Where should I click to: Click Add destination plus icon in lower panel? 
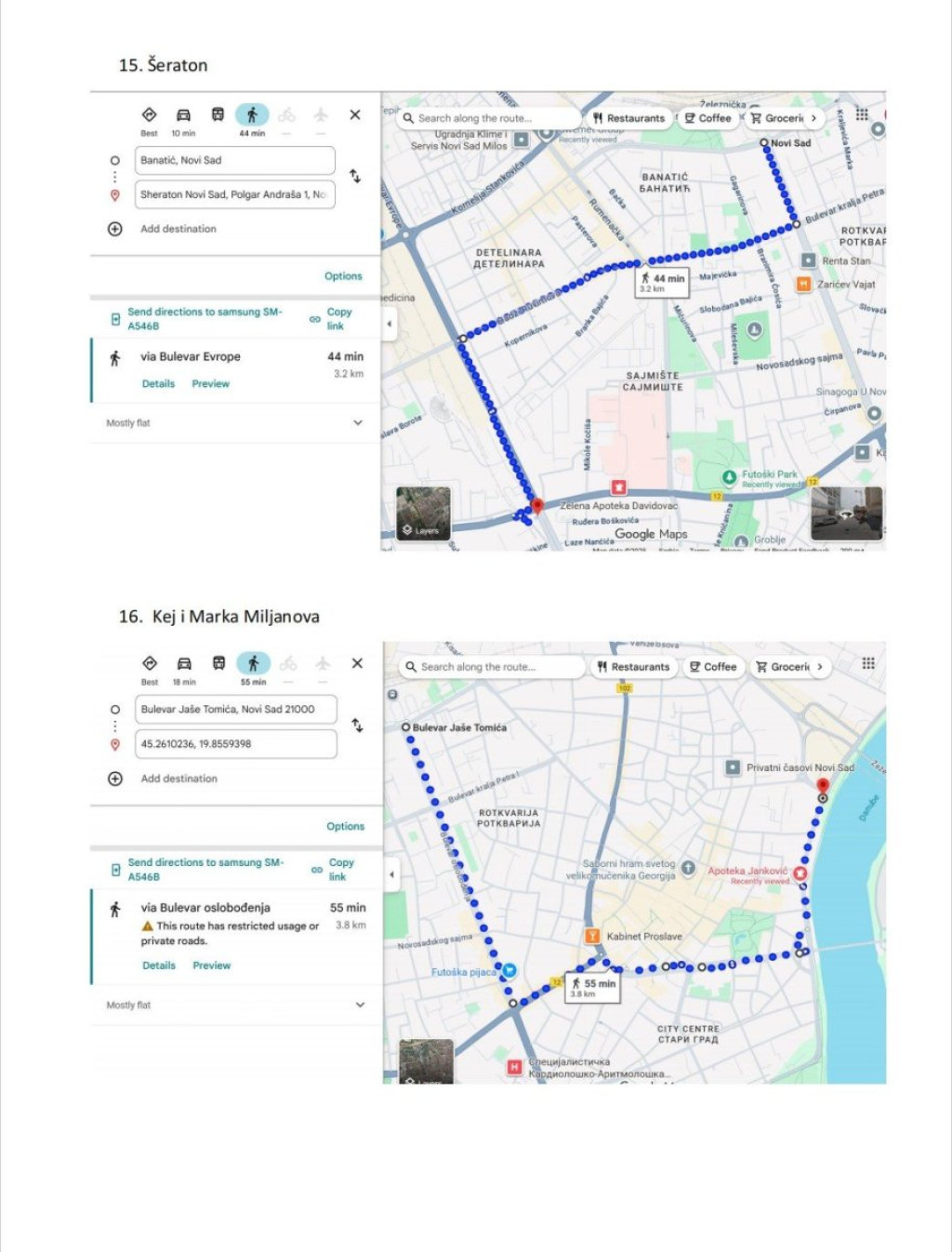[115, 779]
